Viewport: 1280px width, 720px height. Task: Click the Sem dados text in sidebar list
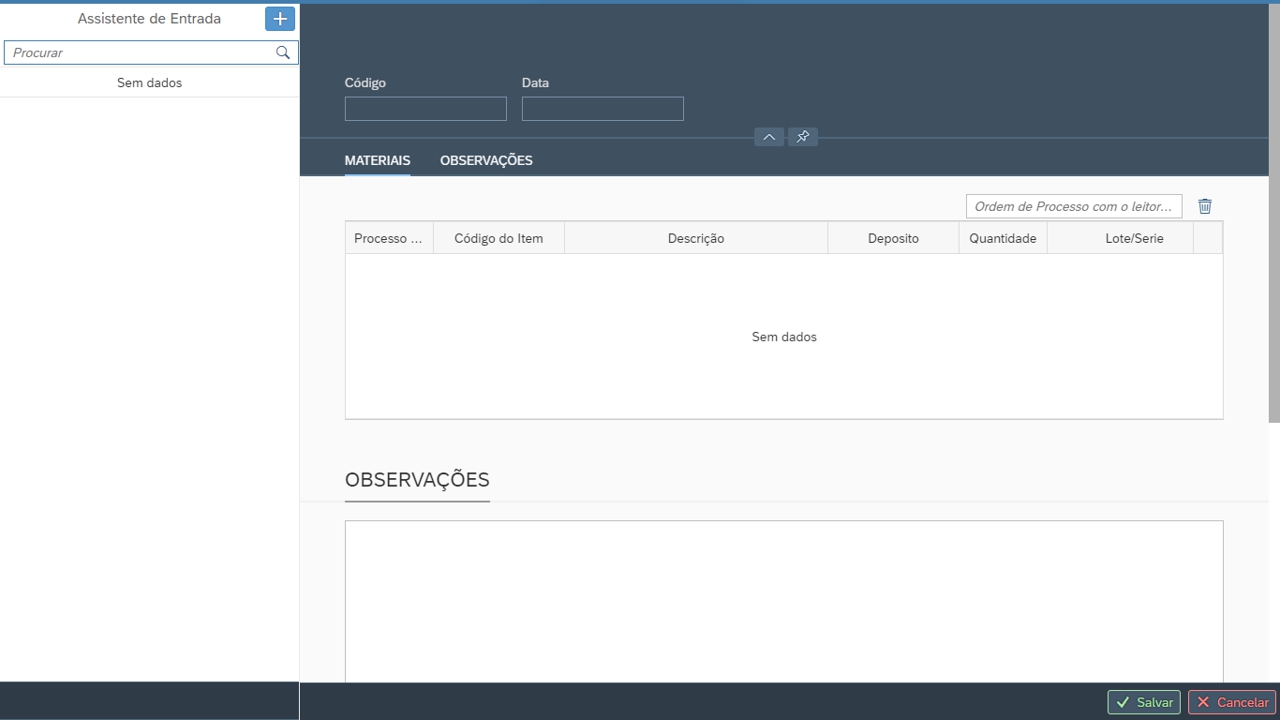point(149,83)
